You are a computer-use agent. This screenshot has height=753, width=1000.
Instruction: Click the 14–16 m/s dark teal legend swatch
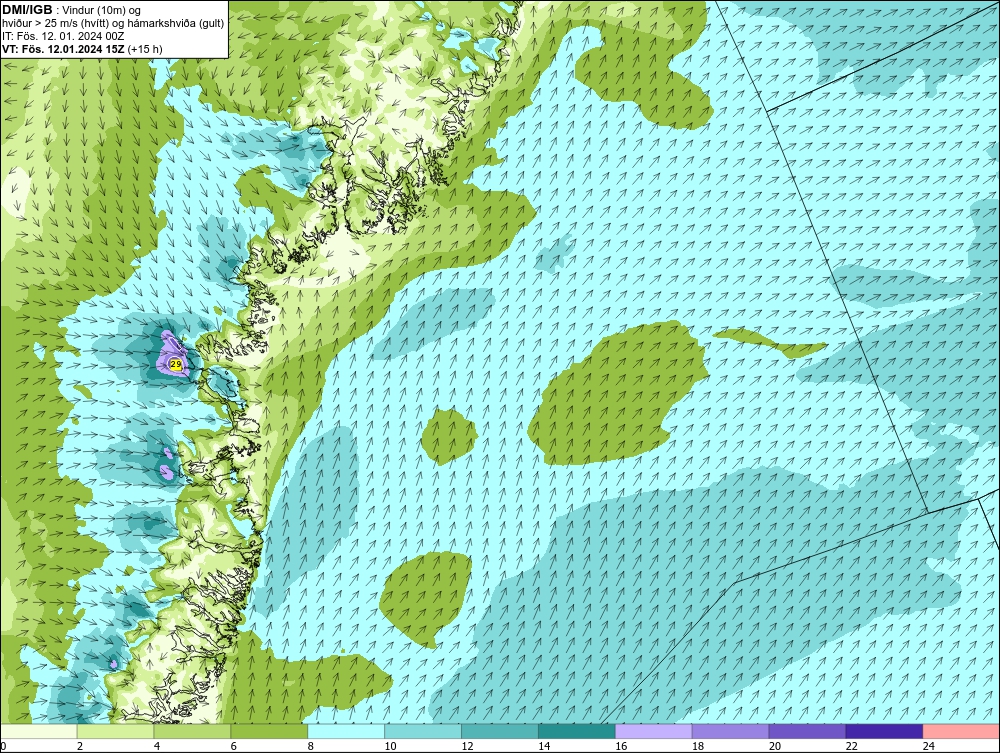(x=577, y=731)
